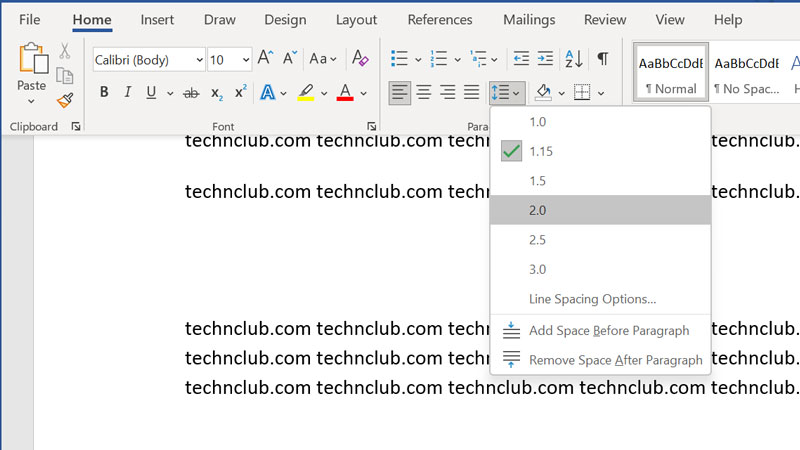
Task: Align text left
Action: pos(399,92)
